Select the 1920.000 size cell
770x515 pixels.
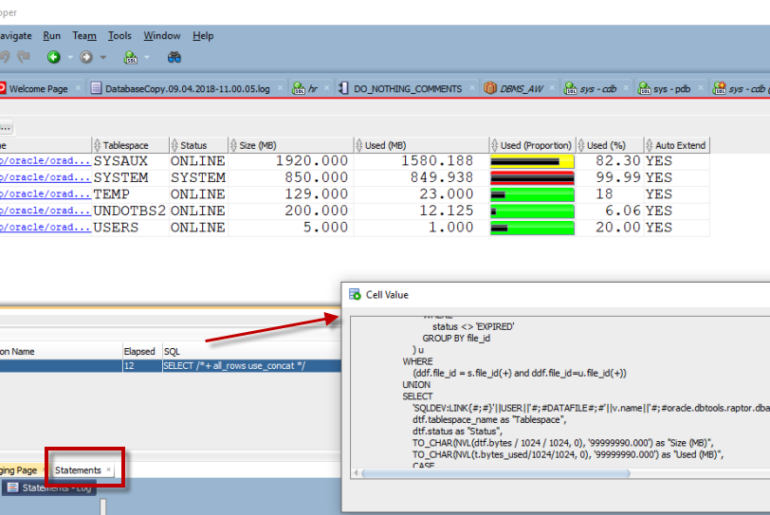coord(291,162)
